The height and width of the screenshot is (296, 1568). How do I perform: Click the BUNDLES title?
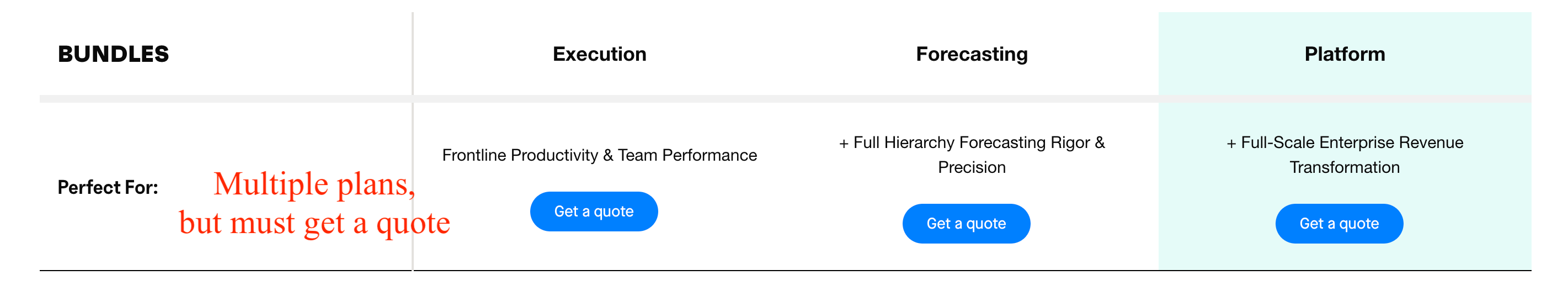[x=113, y=54]
